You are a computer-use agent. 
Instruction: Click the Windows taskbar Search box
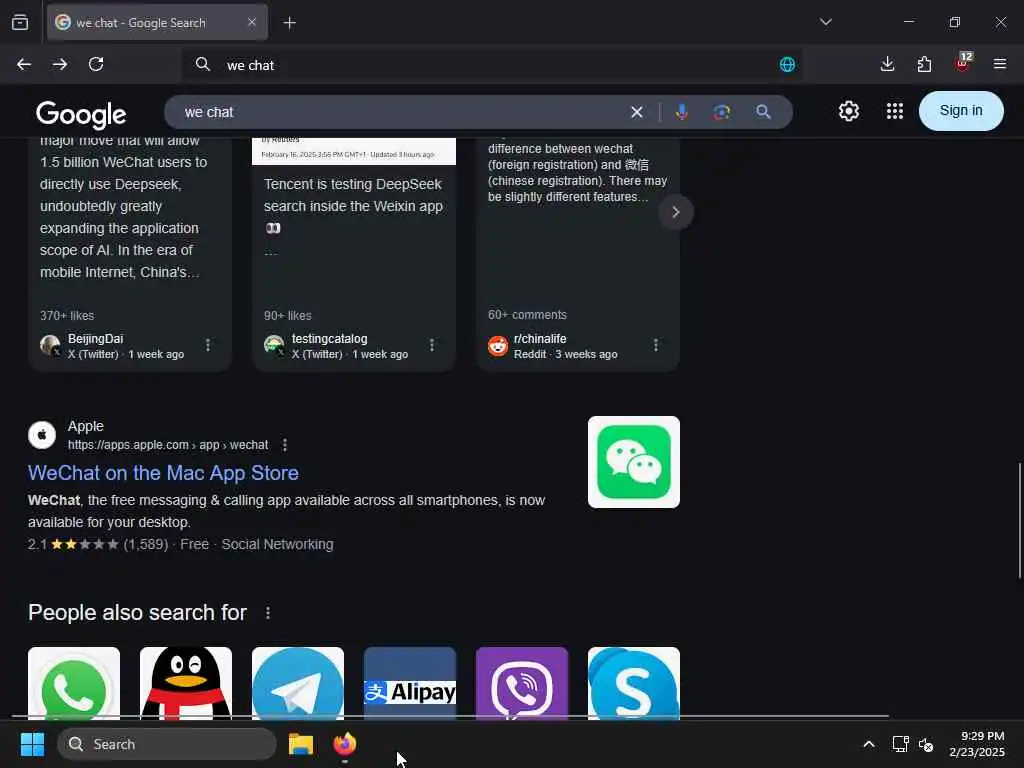coord(167,744)
